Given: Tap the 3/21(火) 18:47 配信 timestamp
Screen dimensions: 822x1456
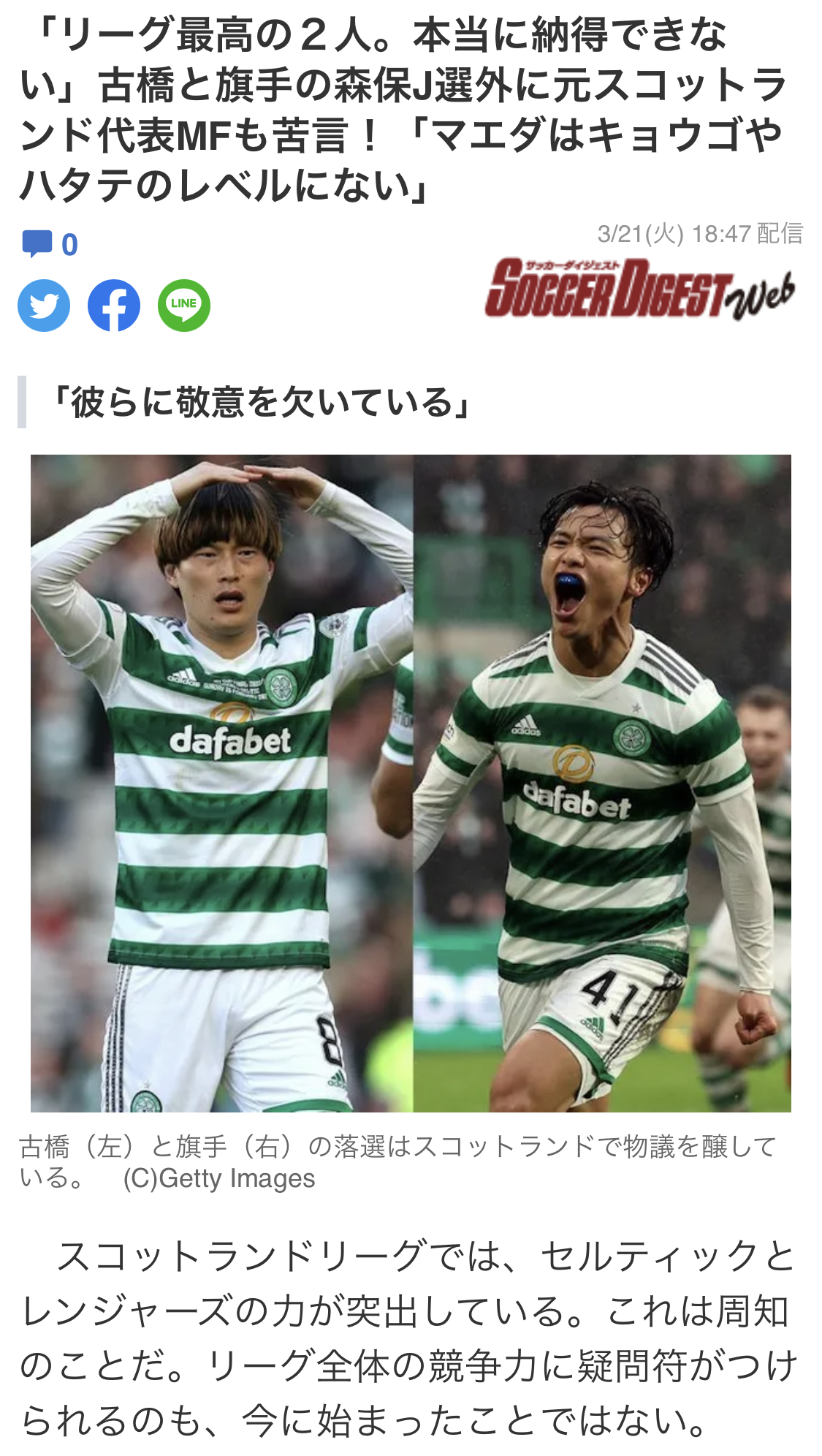Looking at the screenshot, I should point(700,234).
